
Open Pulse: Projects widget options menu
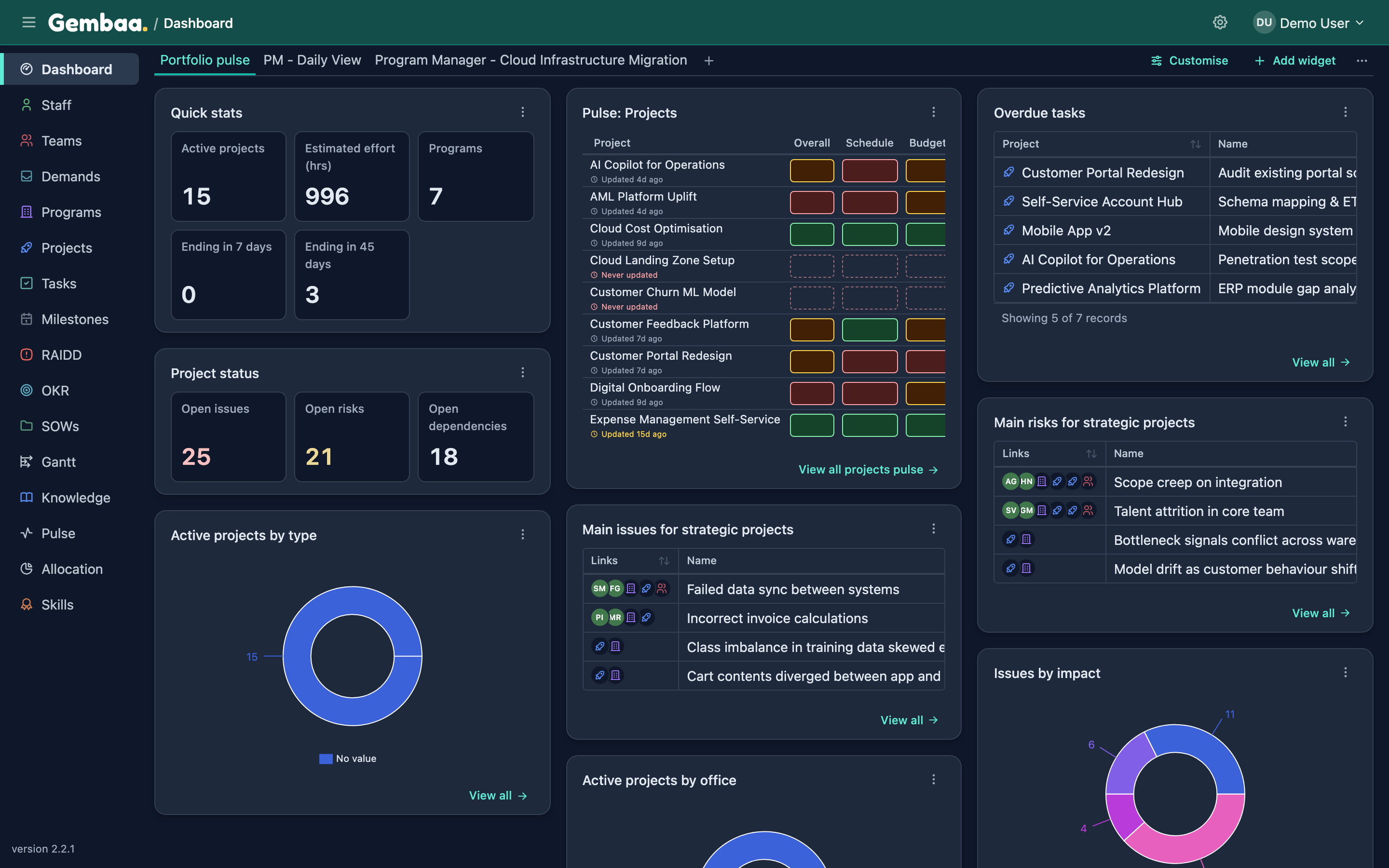pos(933,112)
